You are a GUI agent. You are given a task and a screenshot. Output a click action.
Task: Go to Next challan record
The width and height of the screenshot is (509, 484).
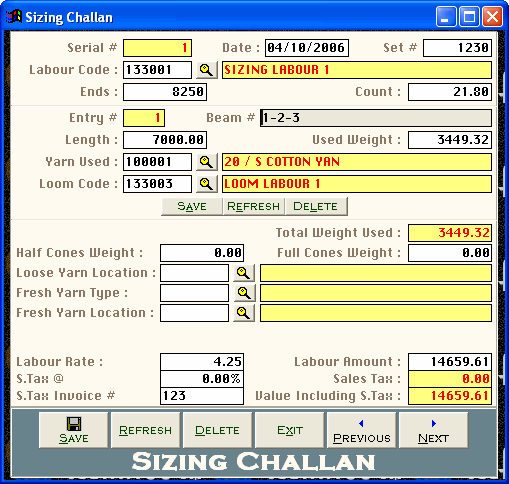[434, 430]
